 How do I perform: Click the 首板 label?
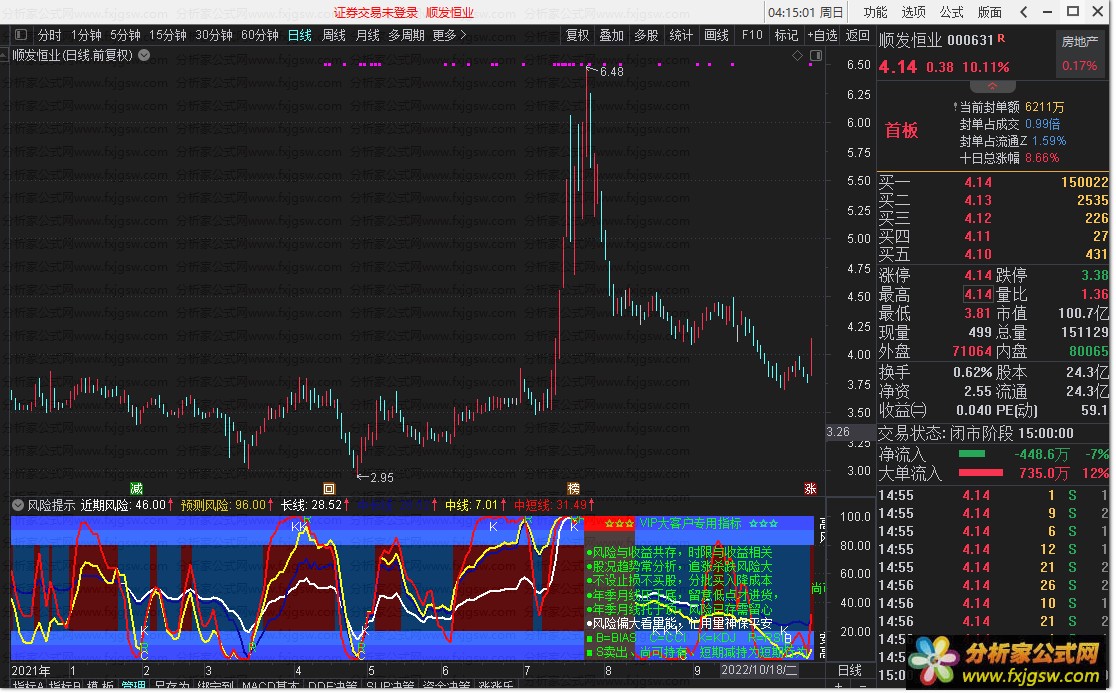[x=901, y=130]
